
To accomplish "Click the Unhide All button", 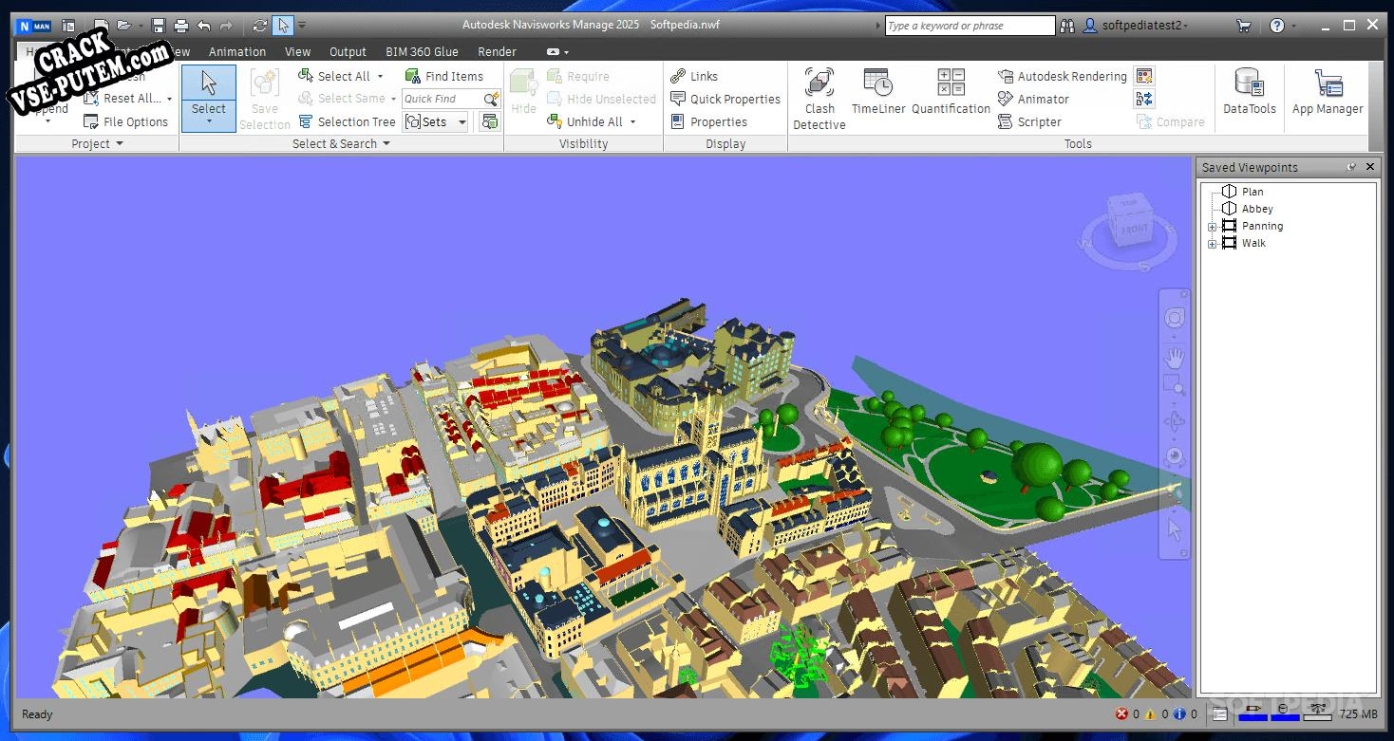I will pyautogui.click(x=593, y=122).
